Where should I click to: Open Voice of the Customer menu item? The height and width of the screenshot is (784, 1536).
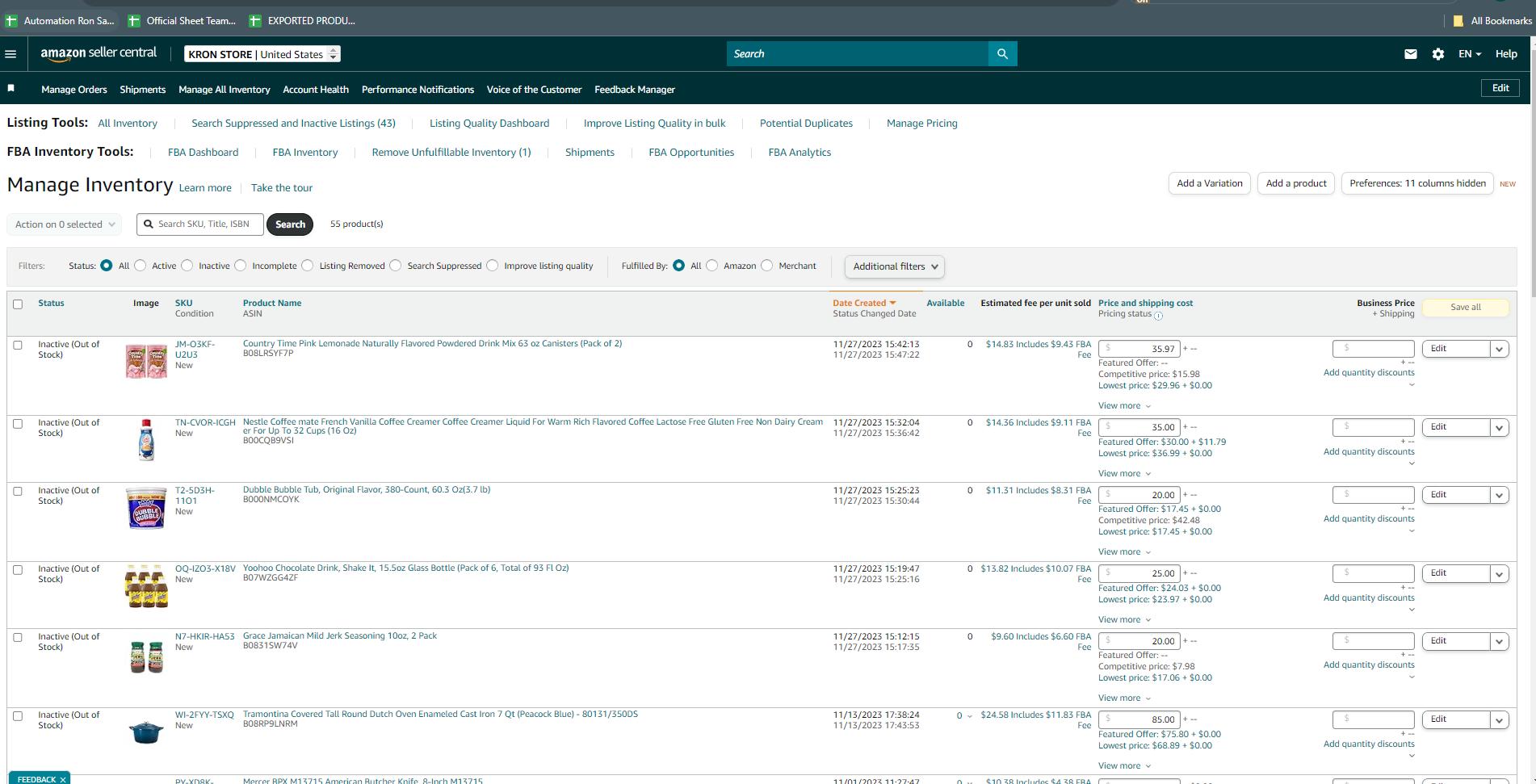pyautogui.click(x=535, y=90)
